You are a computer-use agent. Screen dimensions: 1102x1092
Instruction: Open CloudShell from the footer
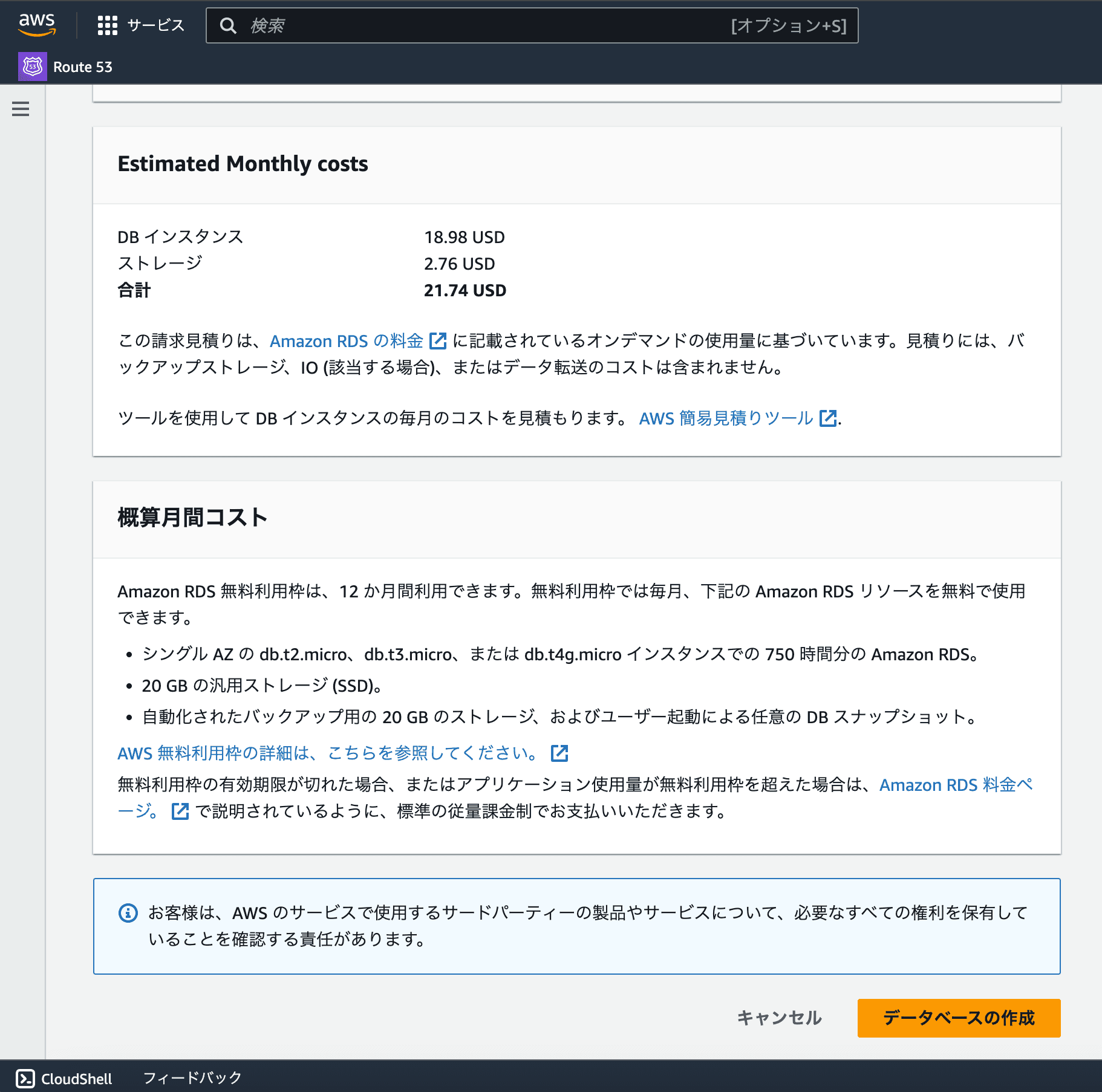77,1079
